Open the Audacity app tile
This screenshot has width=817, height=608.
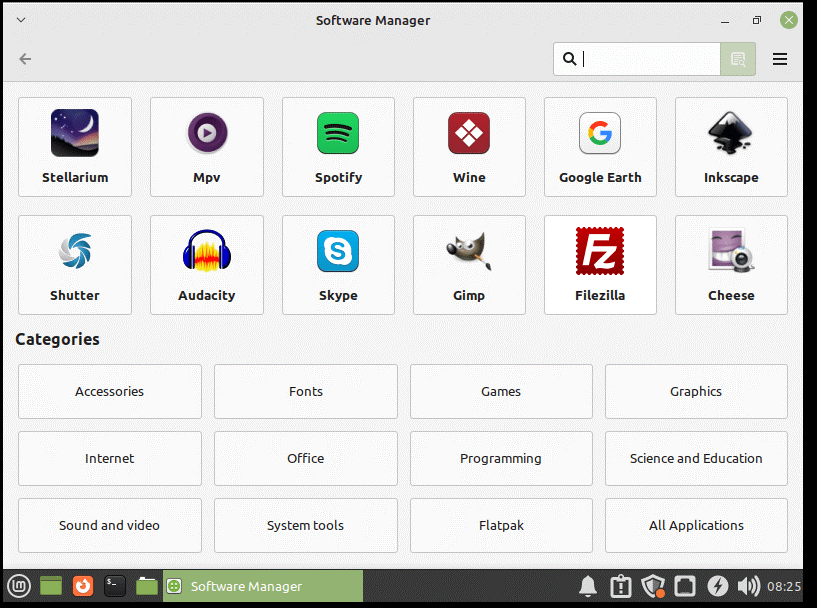[x=207, y=265]
